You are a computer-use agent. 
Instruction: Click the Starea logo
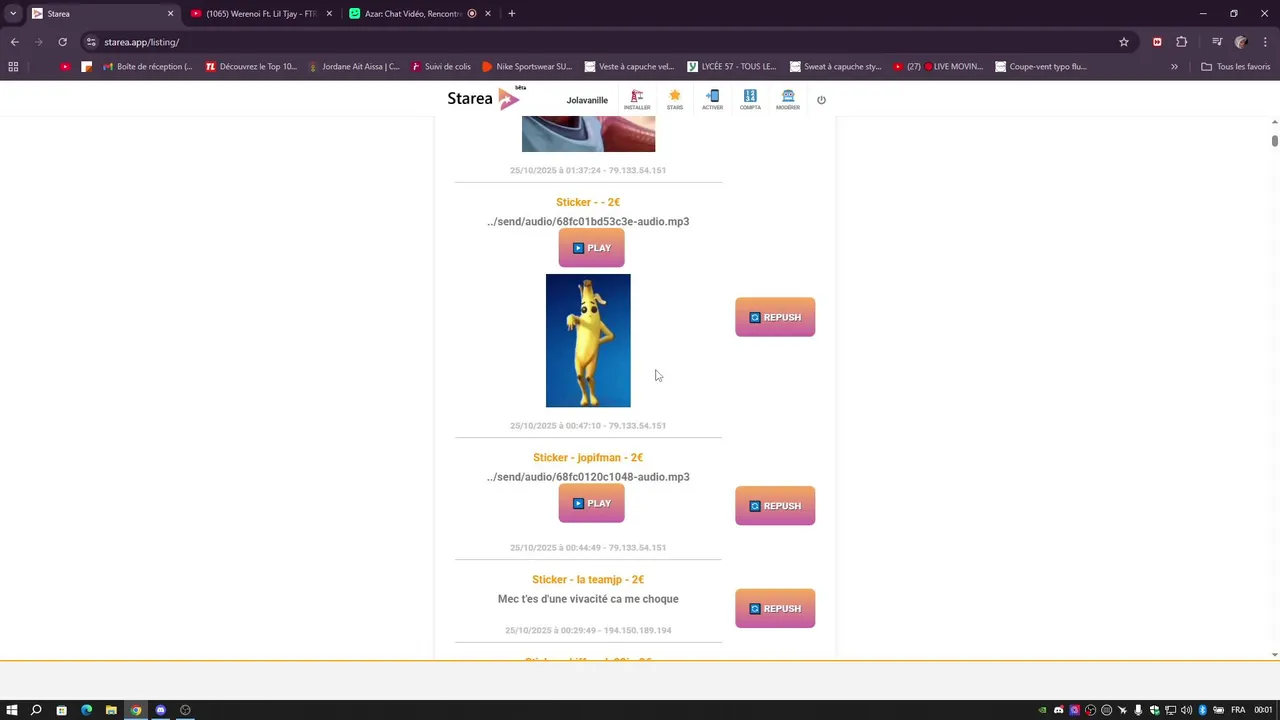click(x=485, y=98)
